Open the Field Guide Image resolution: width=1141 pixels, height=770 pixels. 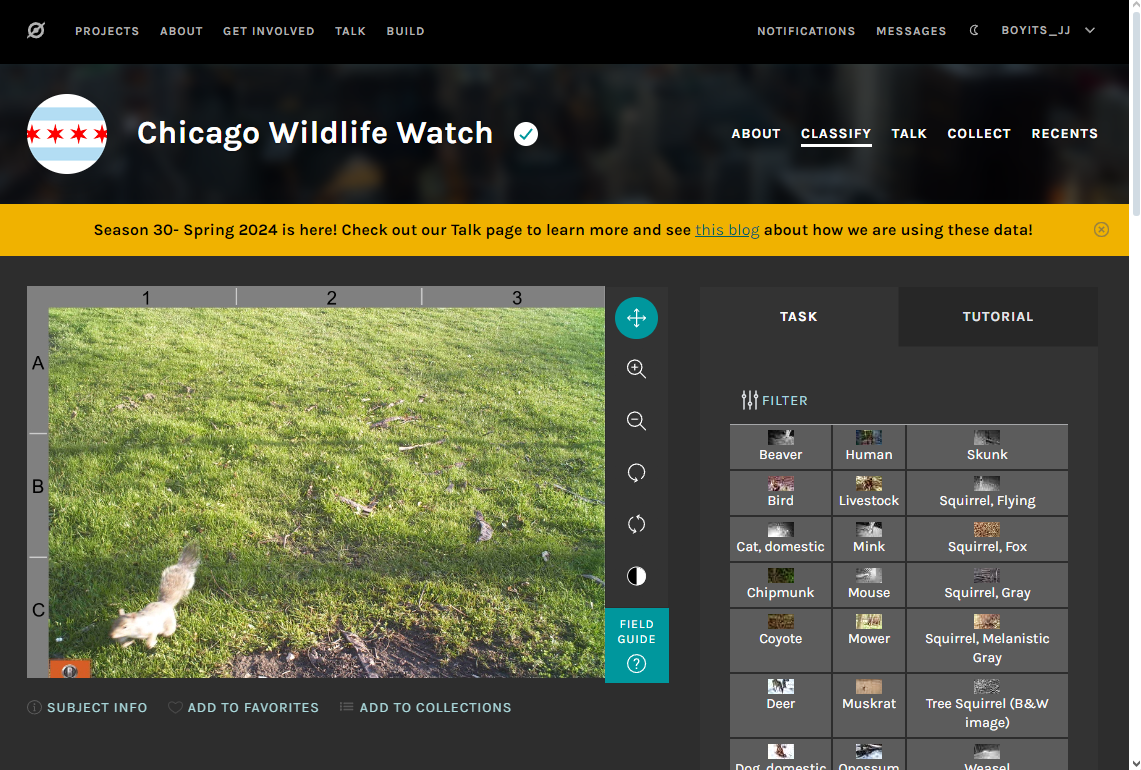(637, 646)
